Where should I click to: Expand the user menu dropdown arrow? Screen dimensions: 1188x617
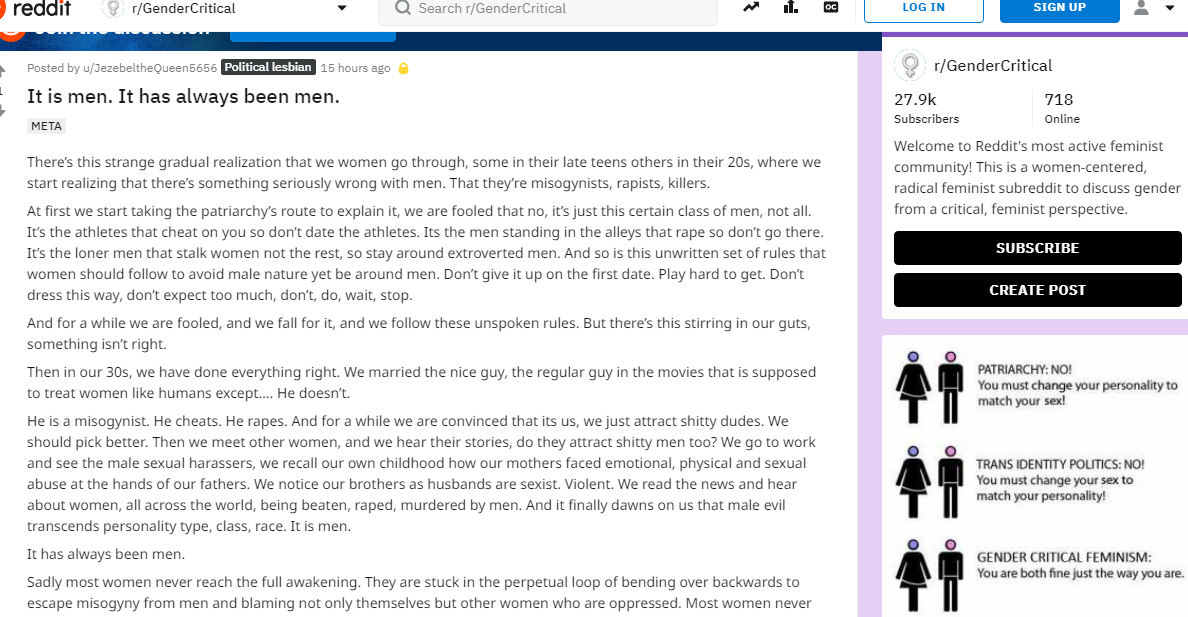click(1170, 8)
